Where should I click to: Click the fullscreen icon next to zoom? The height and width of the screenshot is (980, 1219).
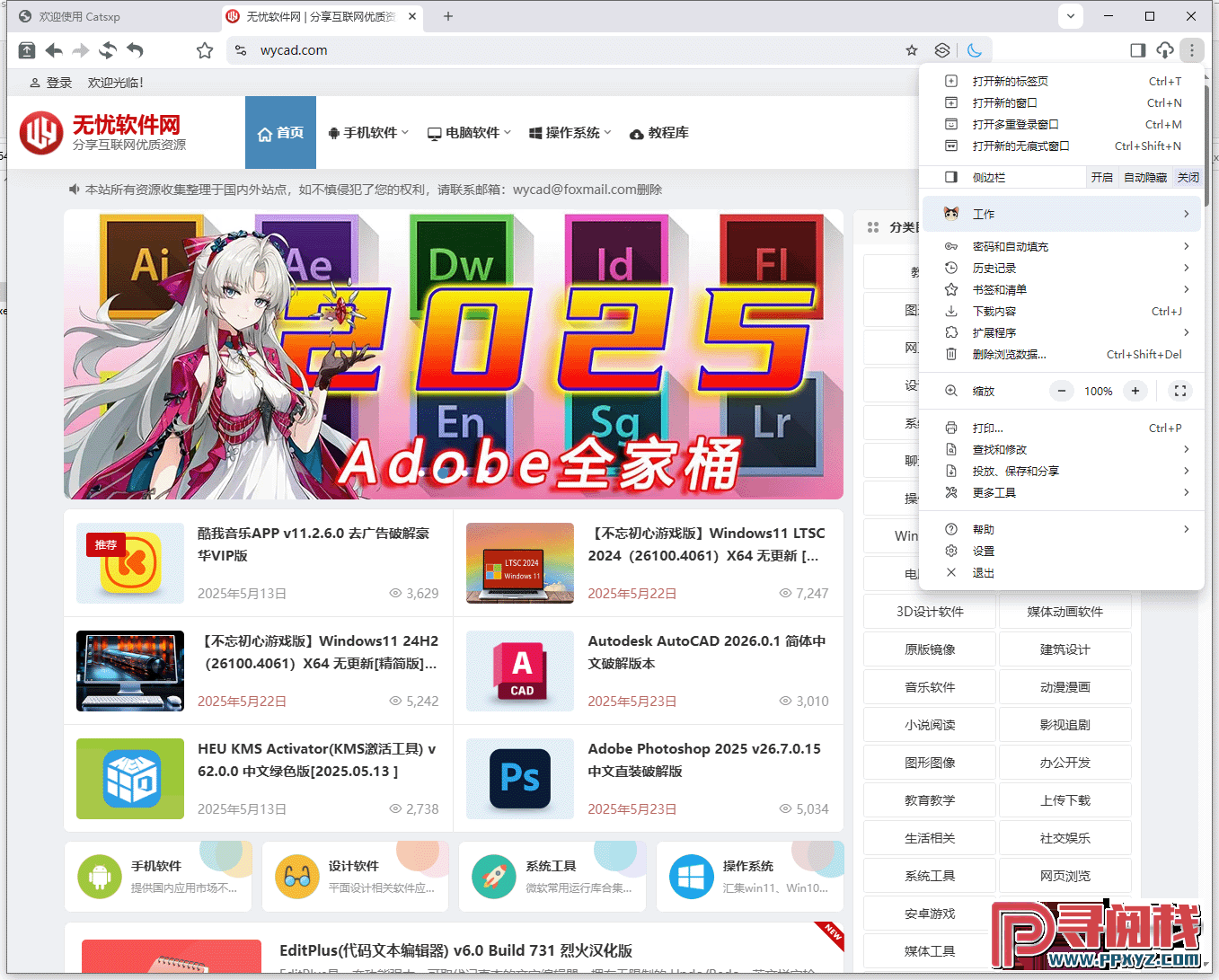(1180, 391)
